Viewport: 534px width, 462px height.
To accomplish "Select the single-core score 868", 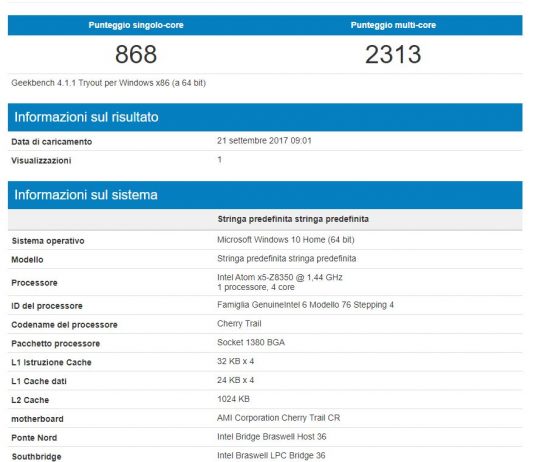I will click(136, 54).
